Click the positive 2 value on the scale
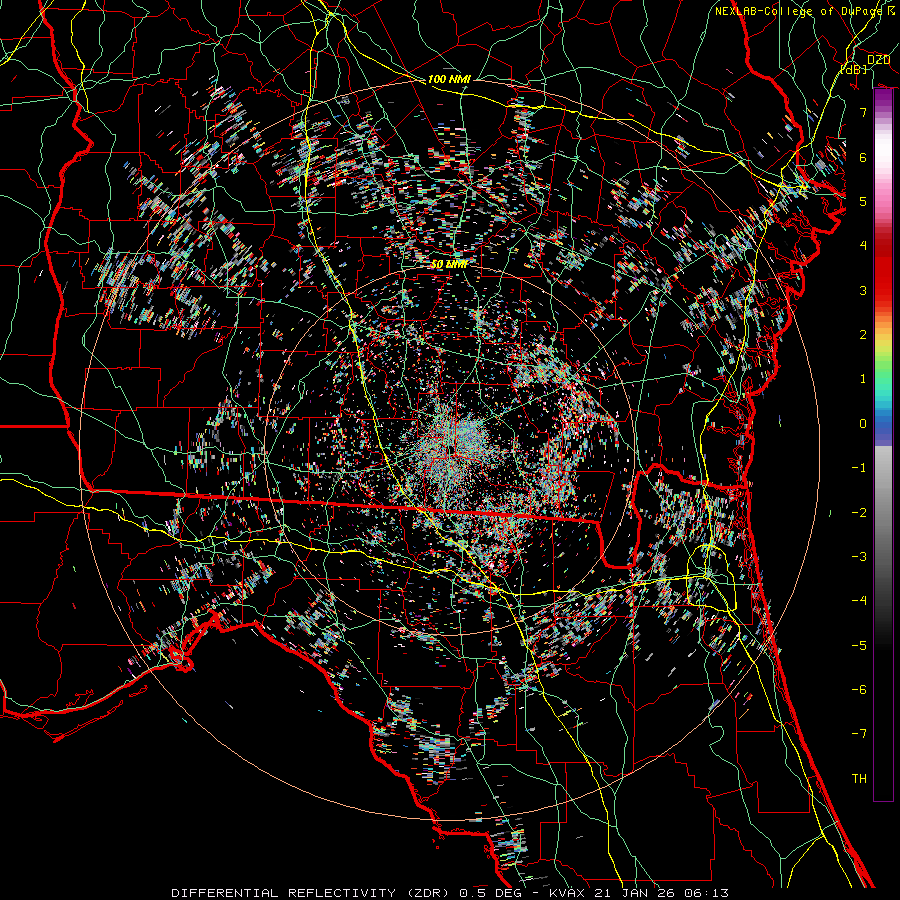 coord(863,335)
